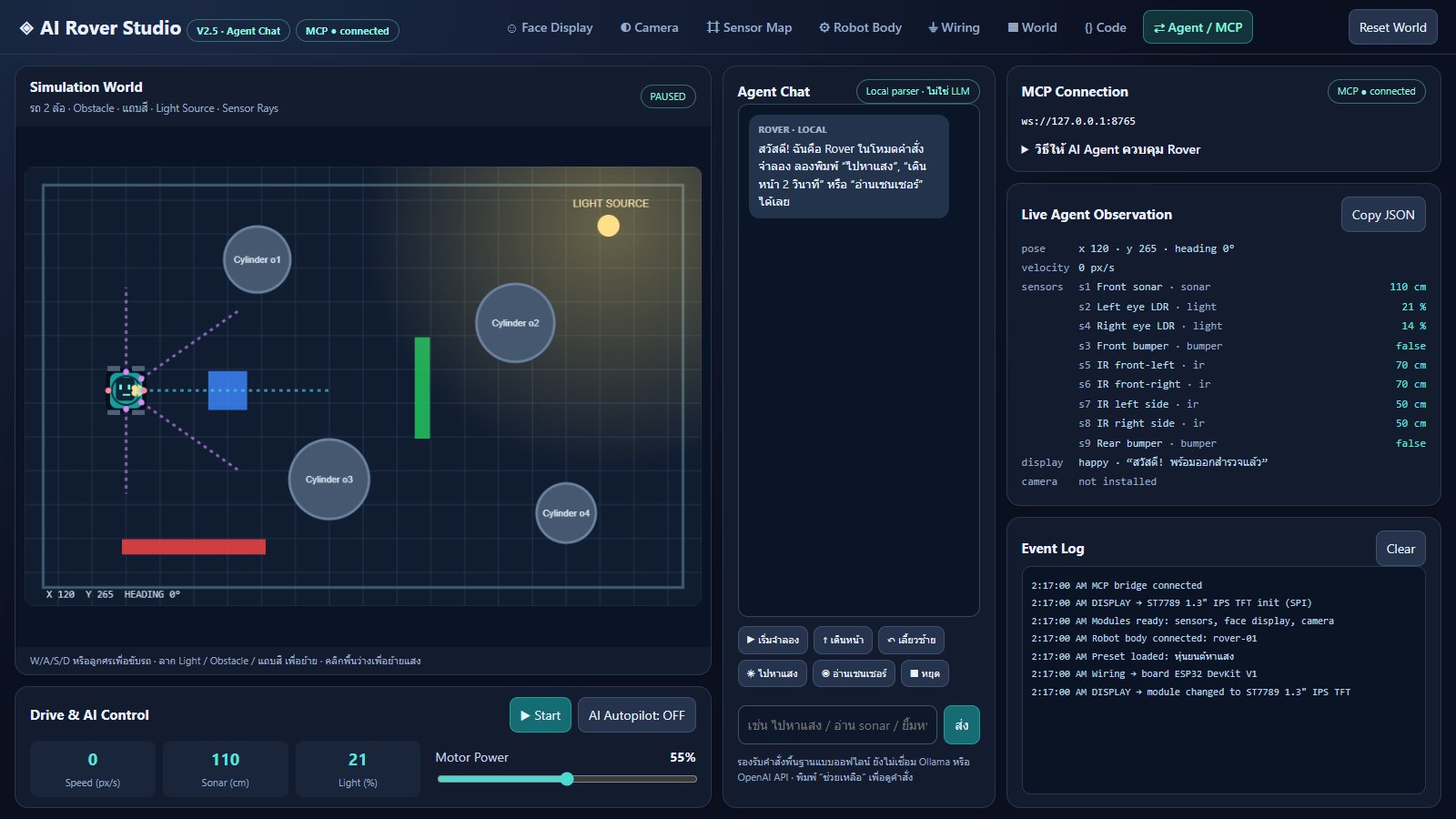Viewport: 1456px width, 819px height.
Task: Clear the Event Log
Action: (1400, 549)
